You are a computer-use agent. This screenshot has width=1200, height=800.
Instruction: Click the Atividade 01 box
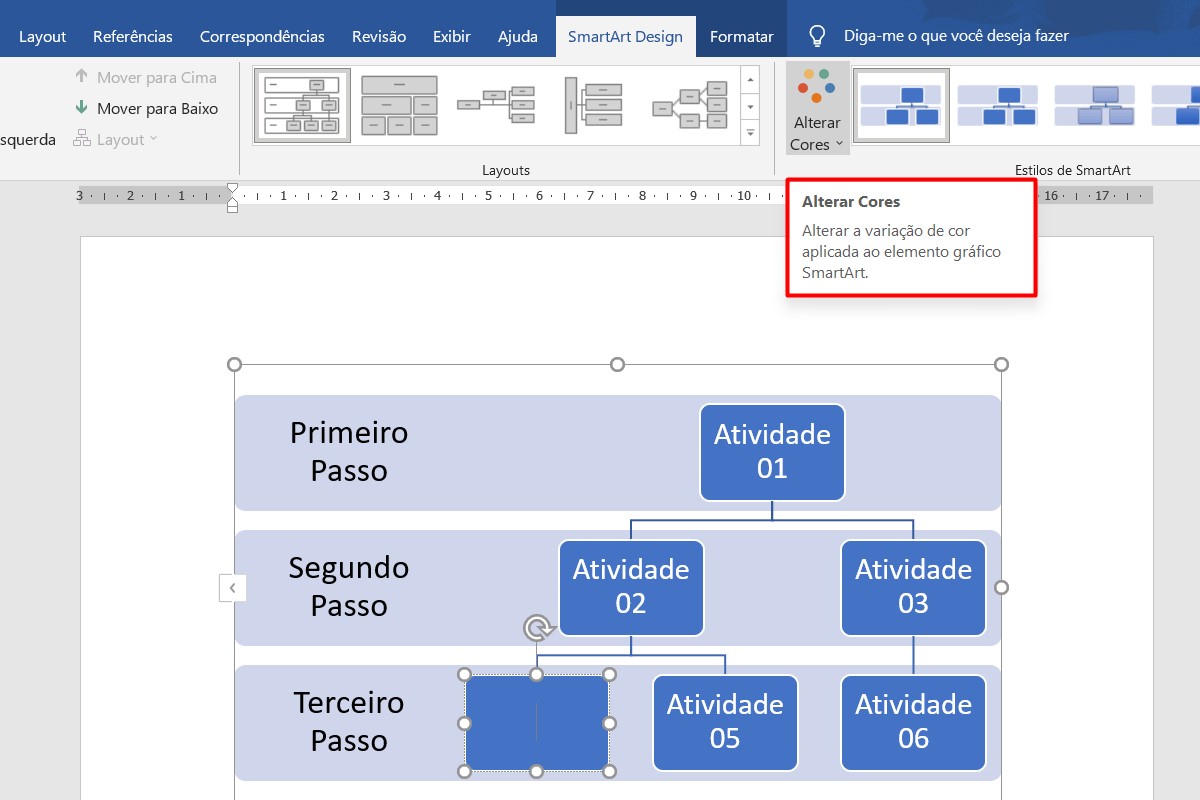772,452
